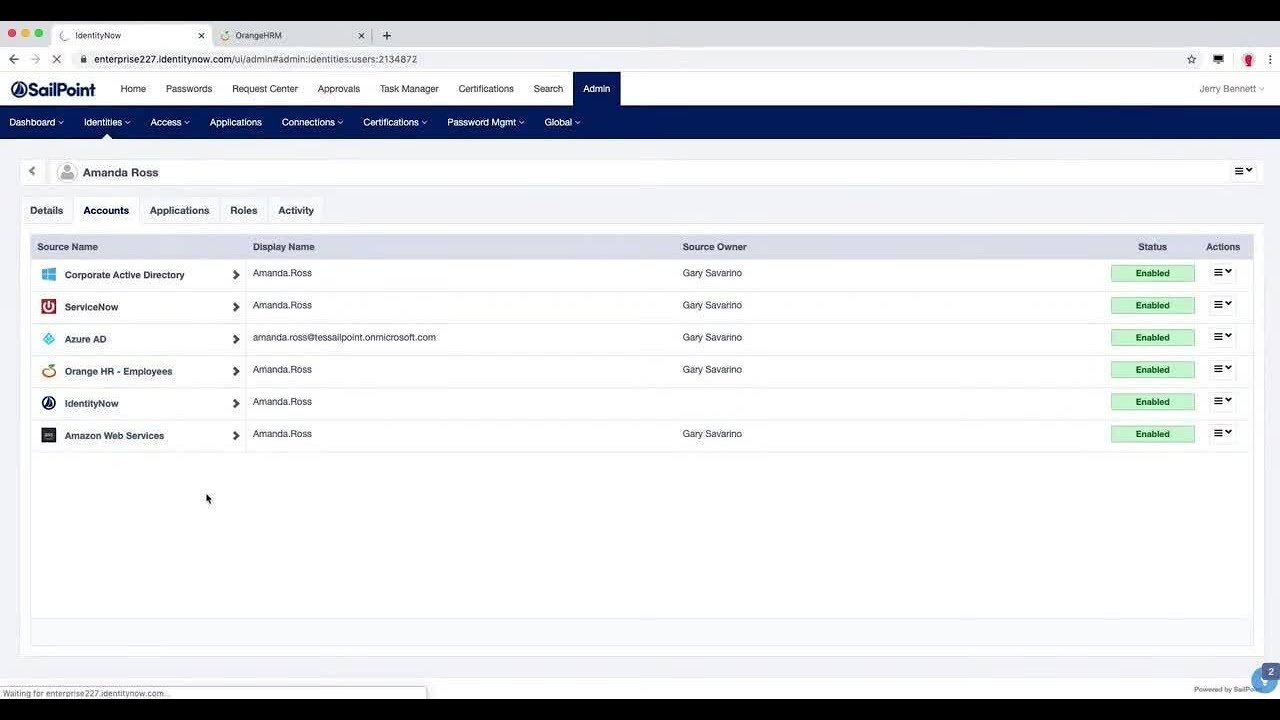Click the Amanda Ross avatar icon
Image resolution: width=1280 pixels, height=720 pixels.
67,173
